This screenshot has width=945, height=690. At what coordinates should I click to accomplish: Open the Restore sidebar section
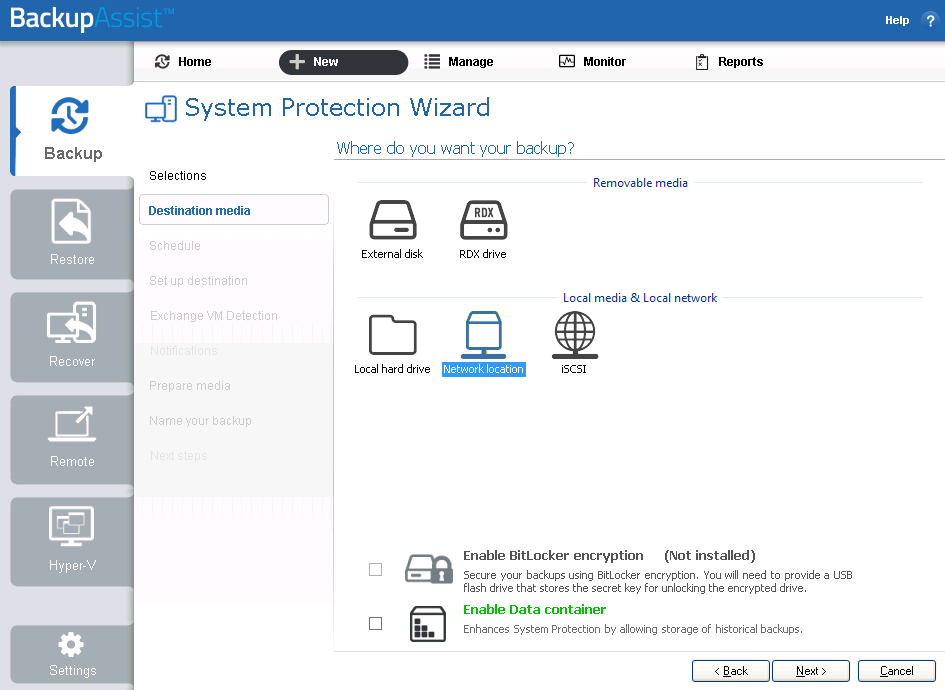[72, 234]
